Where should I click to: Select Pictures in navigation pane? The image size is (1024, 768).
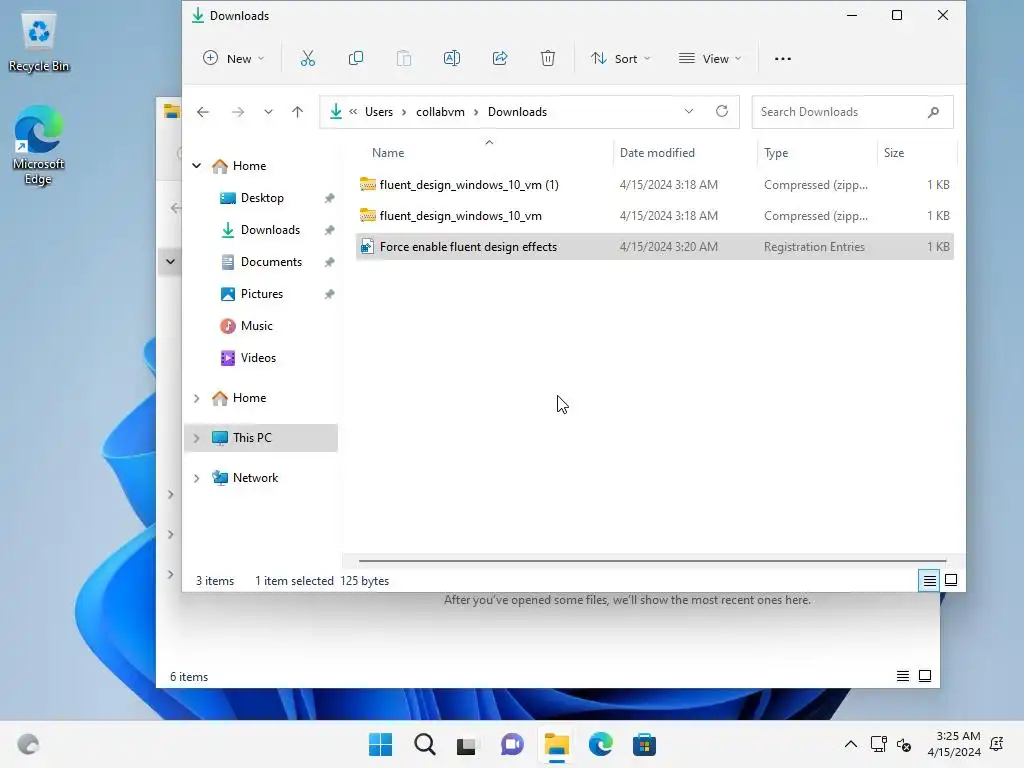pyautogui.click(x=262, y=294)
